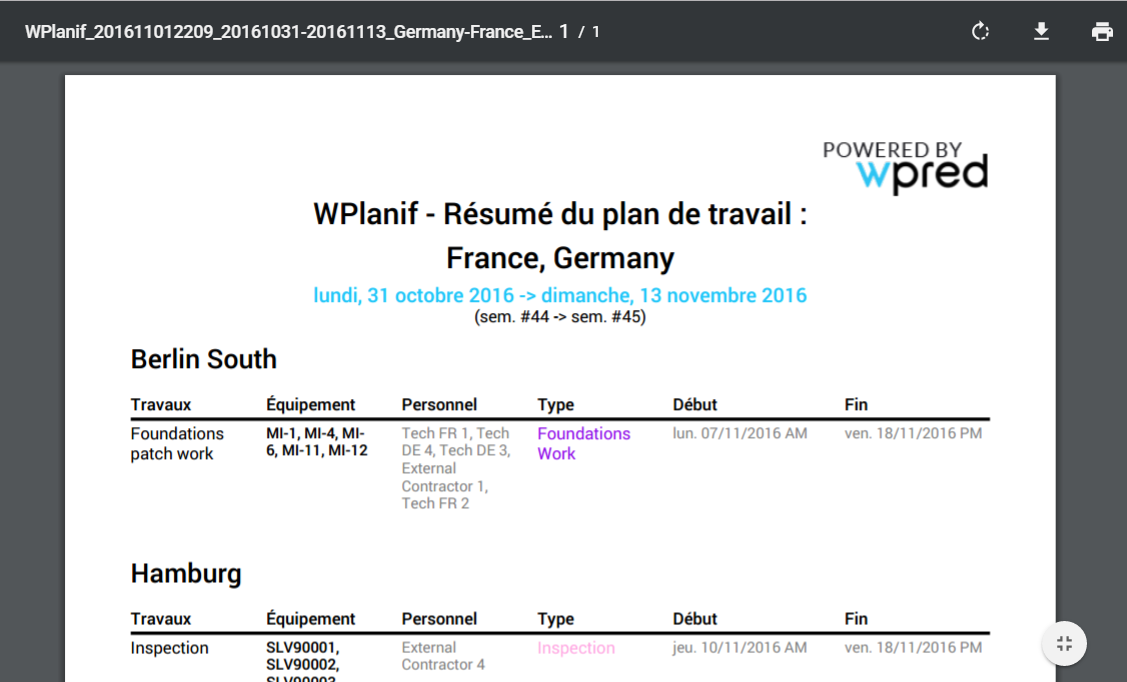Click the fit-to-page round button

click(x=1064, y=643)
